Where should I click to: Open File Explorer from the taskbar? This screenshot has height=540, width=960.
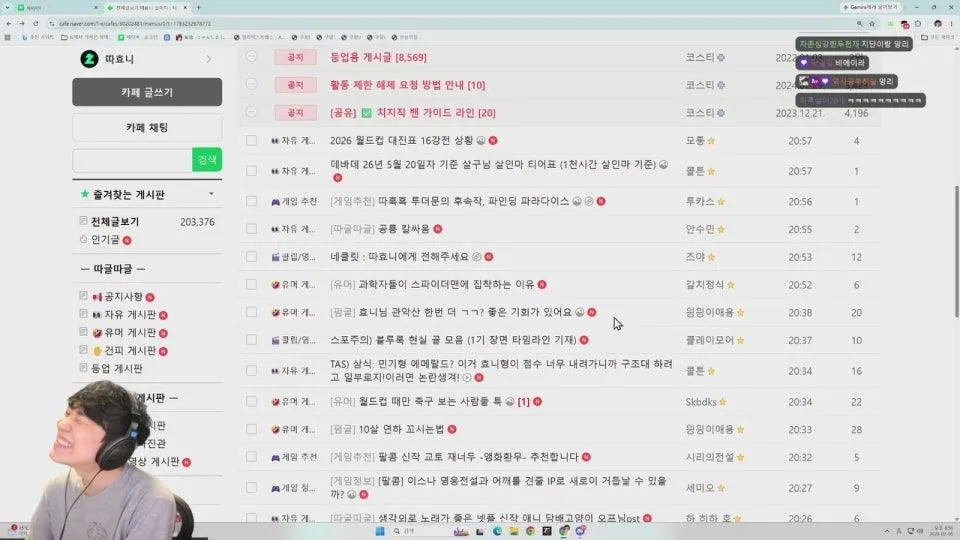[513, 531]
